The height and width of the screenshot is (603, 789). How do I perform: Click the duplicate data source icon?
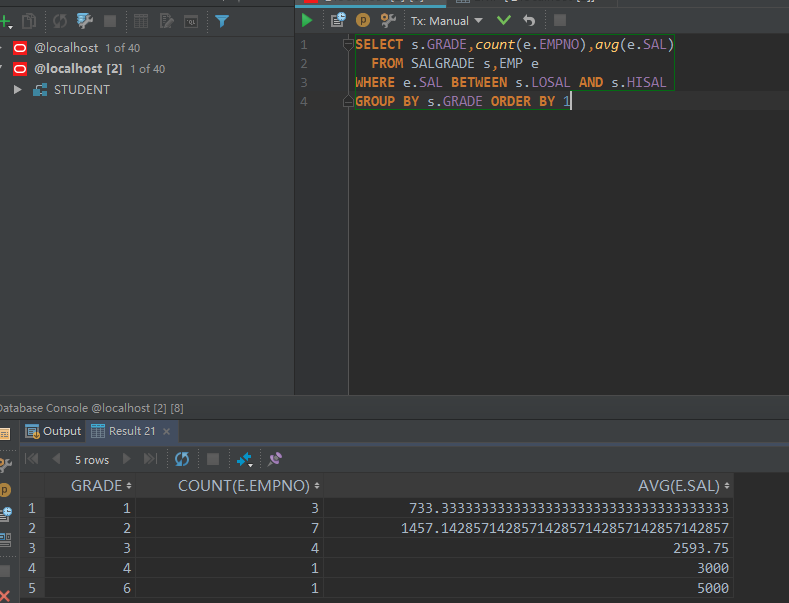(x=29, y=21)
